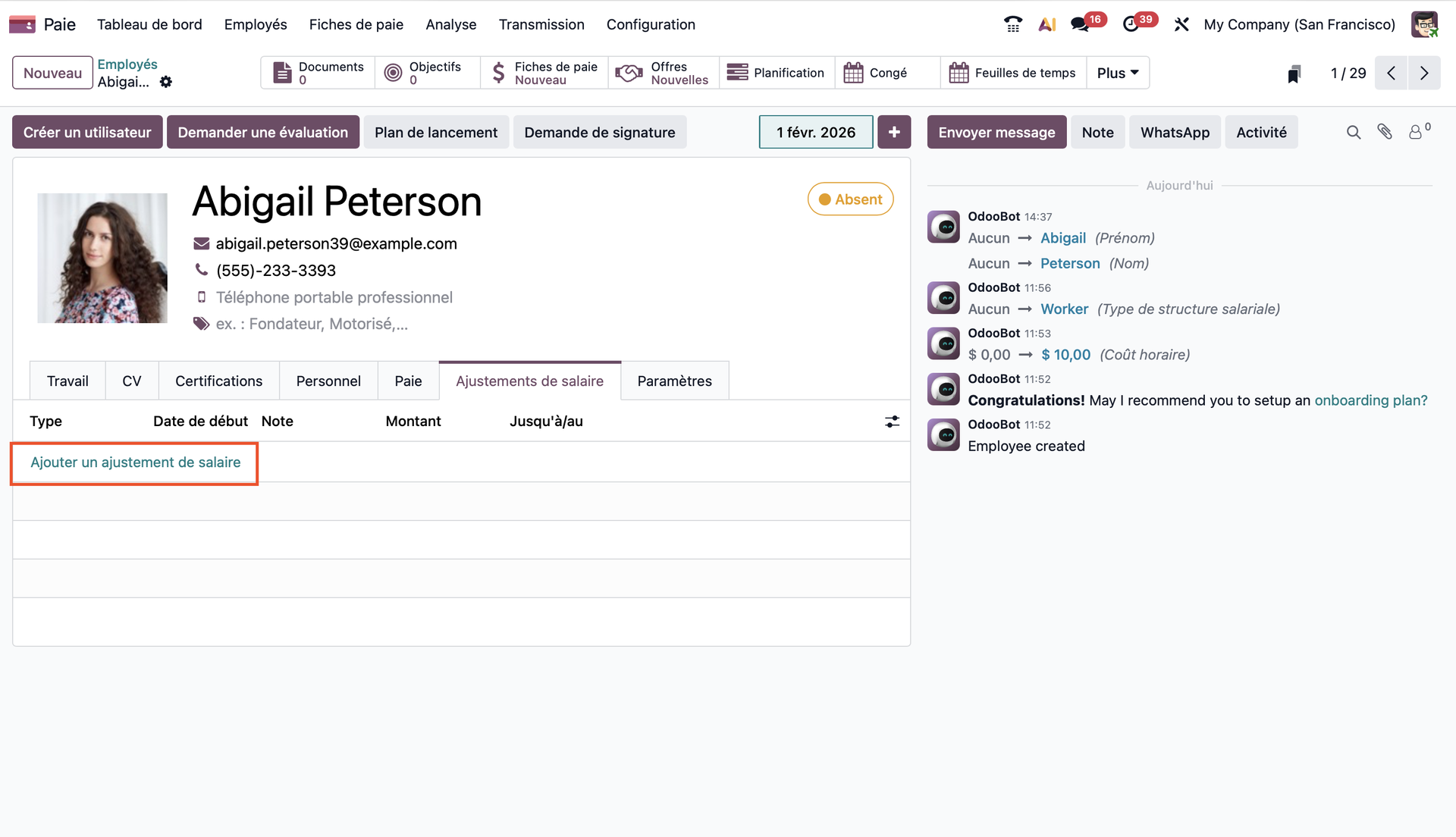Click Ajouter un ajustement de salaire link

click(135, 462)
